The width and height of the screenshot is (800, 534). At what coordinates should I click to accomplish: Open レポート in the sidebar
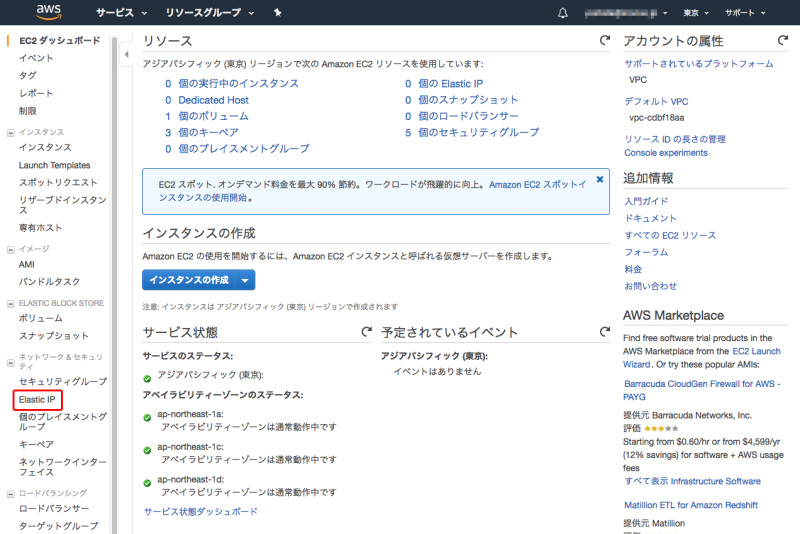pyautogui.click(x=36, y=93)
